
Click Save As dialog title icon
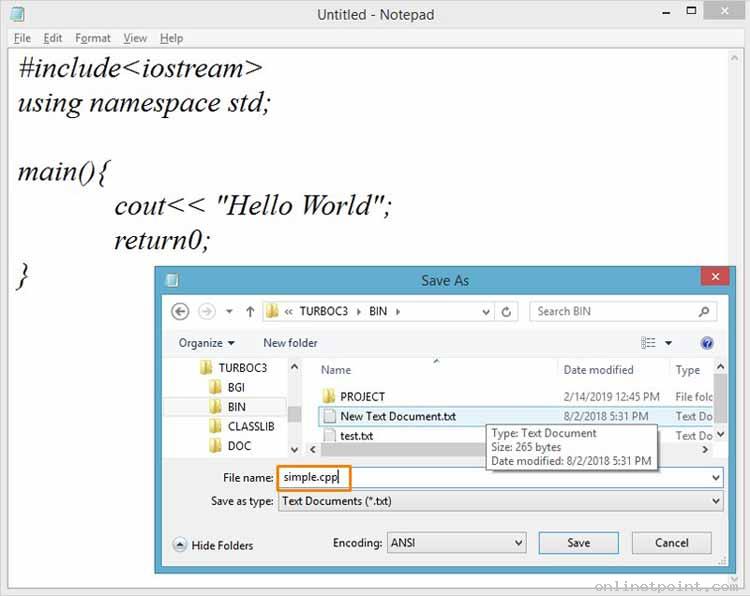pos(172,280)
